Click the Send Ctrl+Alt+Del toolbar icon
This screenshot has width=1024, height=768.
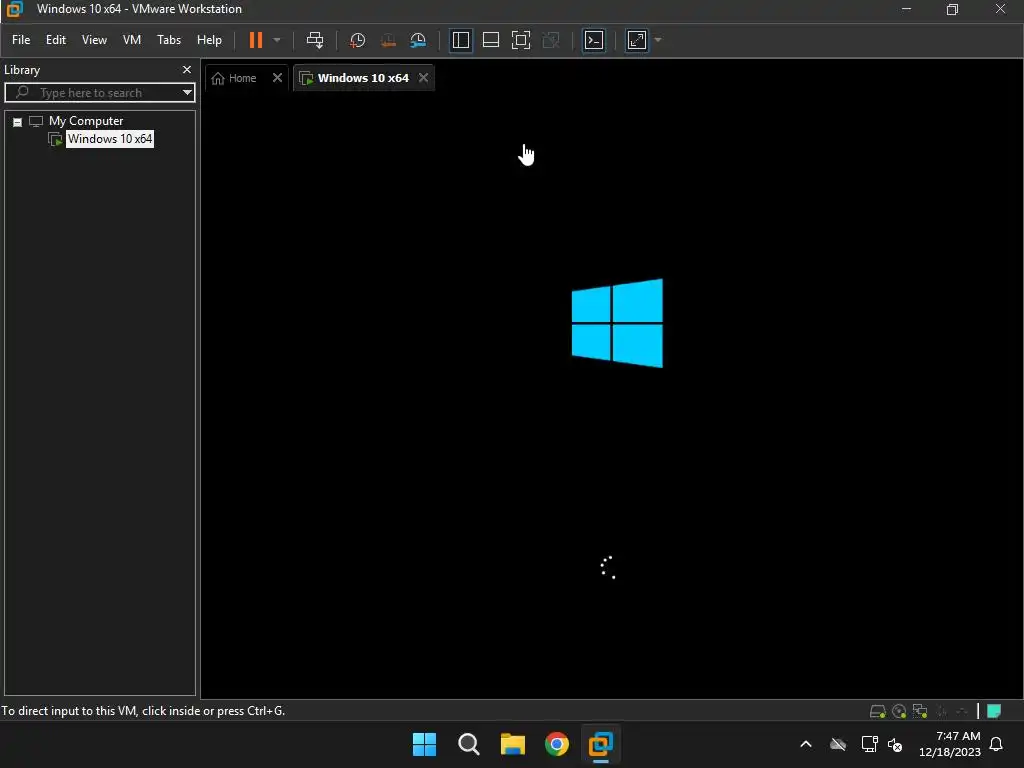(315, 40)
